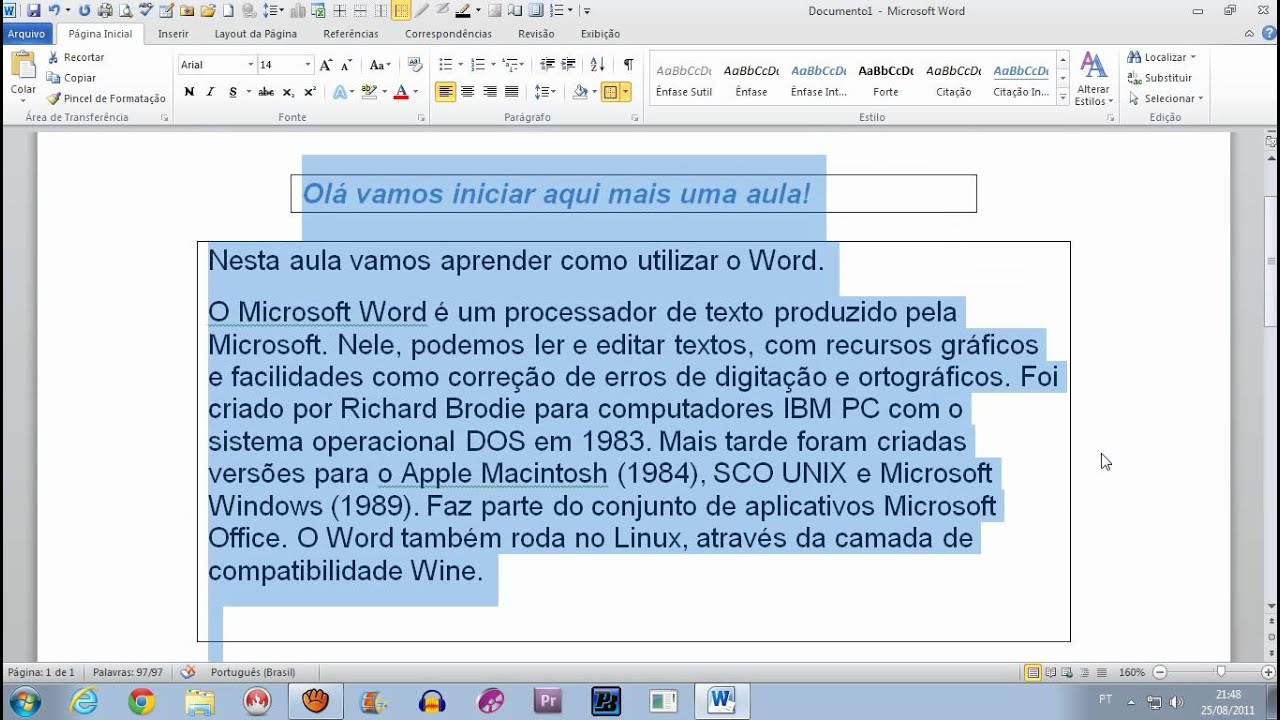
Task: Sort text A-Z icon
Action: pos(597,65)
